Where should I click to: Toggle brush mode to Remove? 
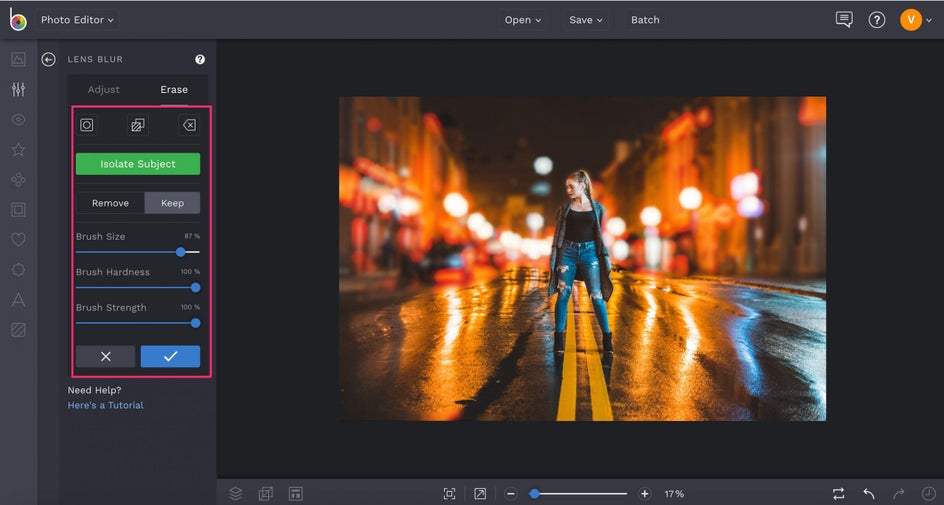coord(110,203)
